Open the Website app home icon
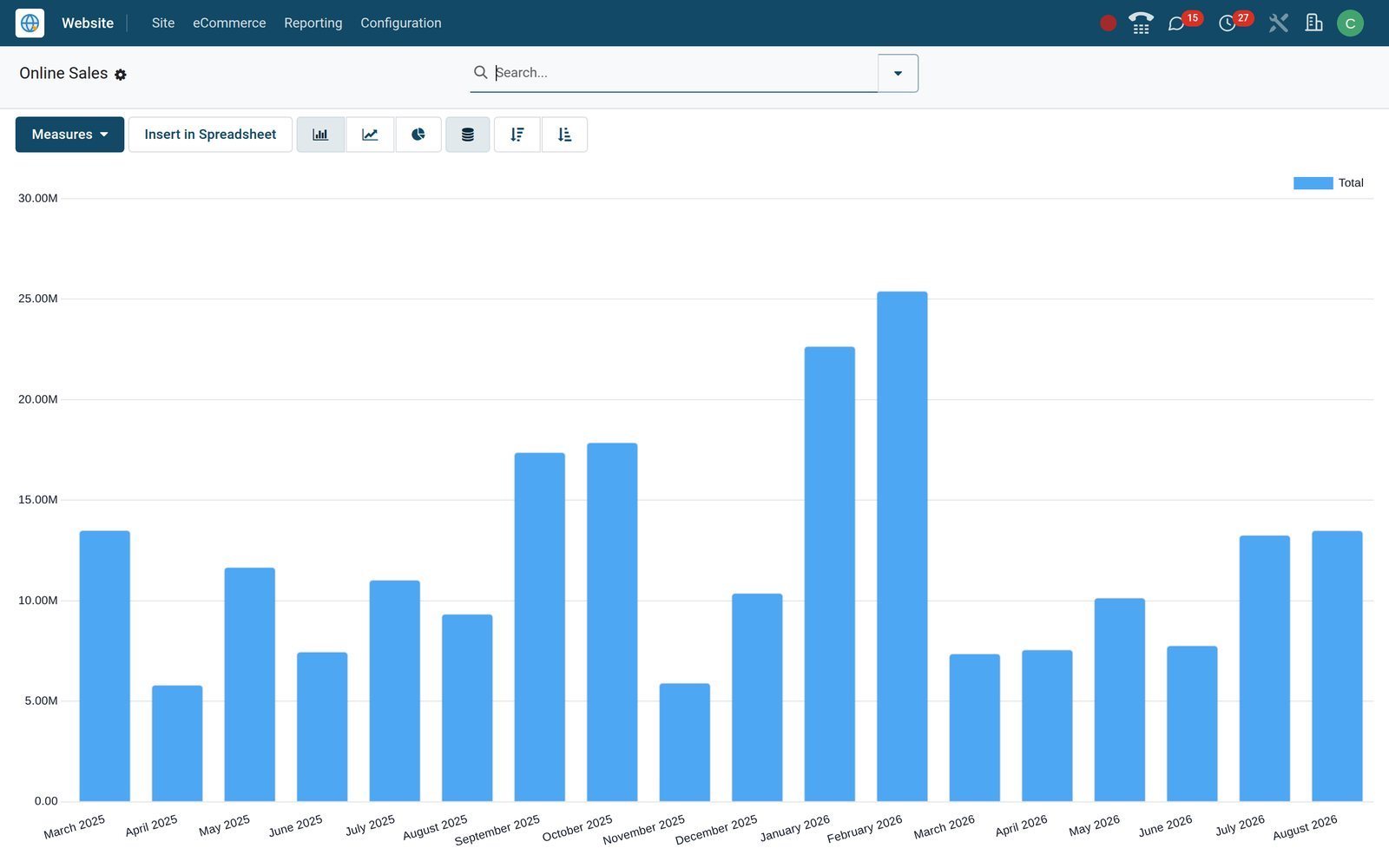This screenshot has width=1389, height=868. pos(30,23)
